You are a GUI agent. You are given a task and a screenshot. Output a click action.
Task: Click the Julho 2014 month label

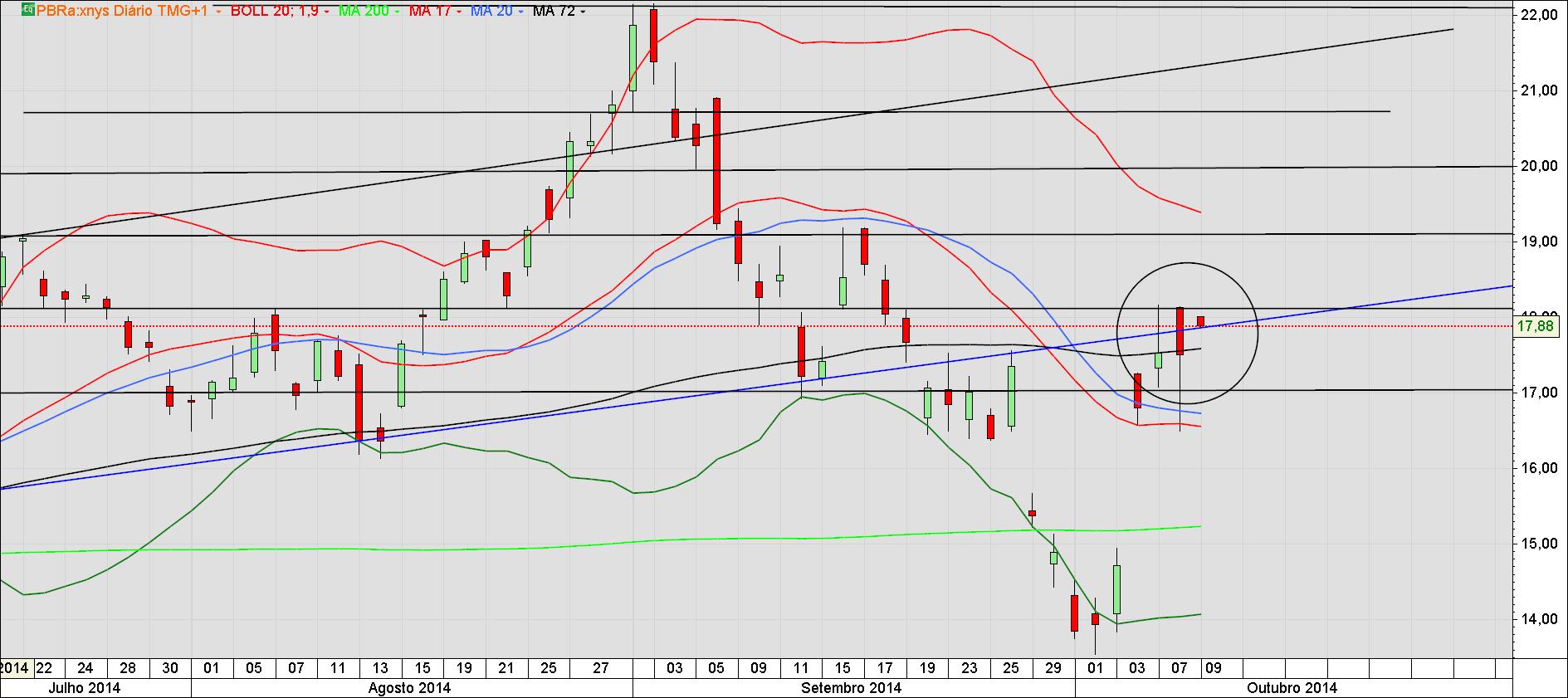tap(84, 688)
